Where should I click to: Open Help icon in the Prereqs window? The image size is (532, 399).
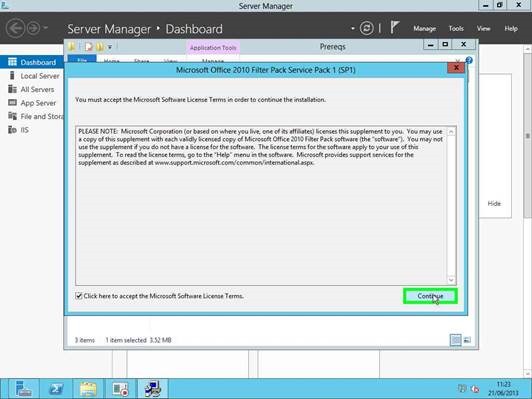point(469,60)
